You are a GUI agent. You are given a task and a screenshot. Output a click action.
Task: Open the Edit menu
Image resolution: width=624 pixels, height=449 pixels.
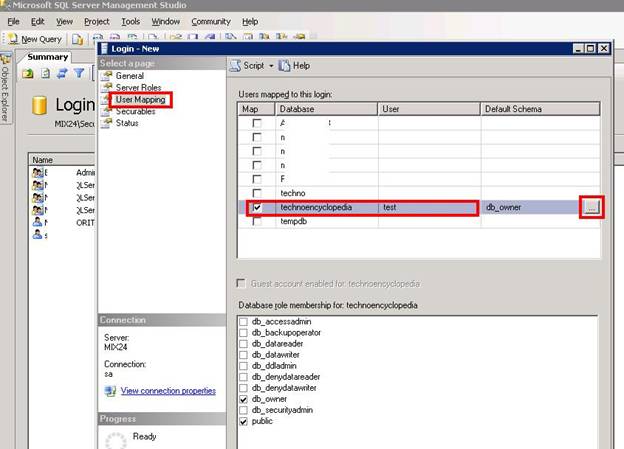37,21
